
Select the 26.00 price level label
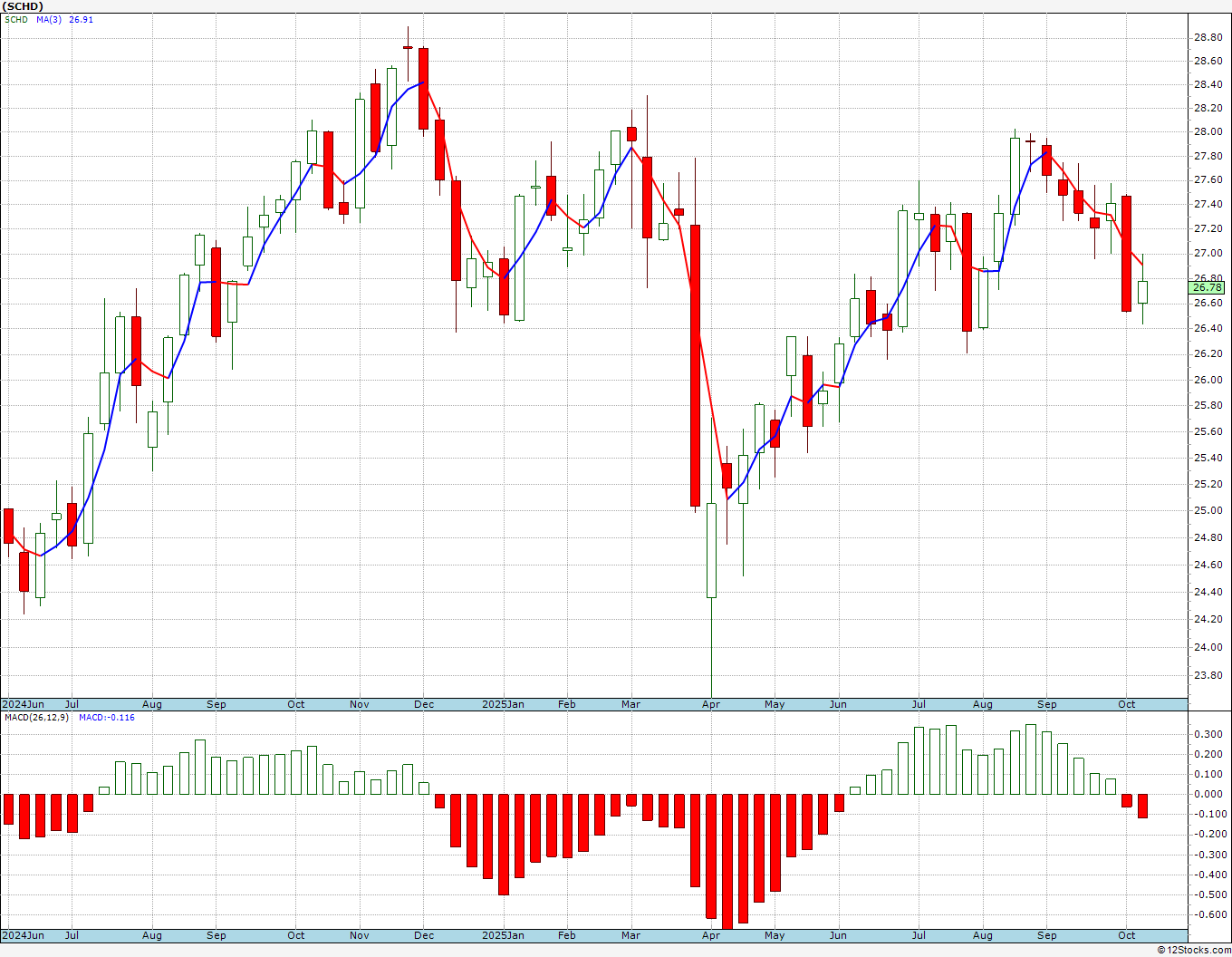pyautogui.click(x=1208, y=381)
